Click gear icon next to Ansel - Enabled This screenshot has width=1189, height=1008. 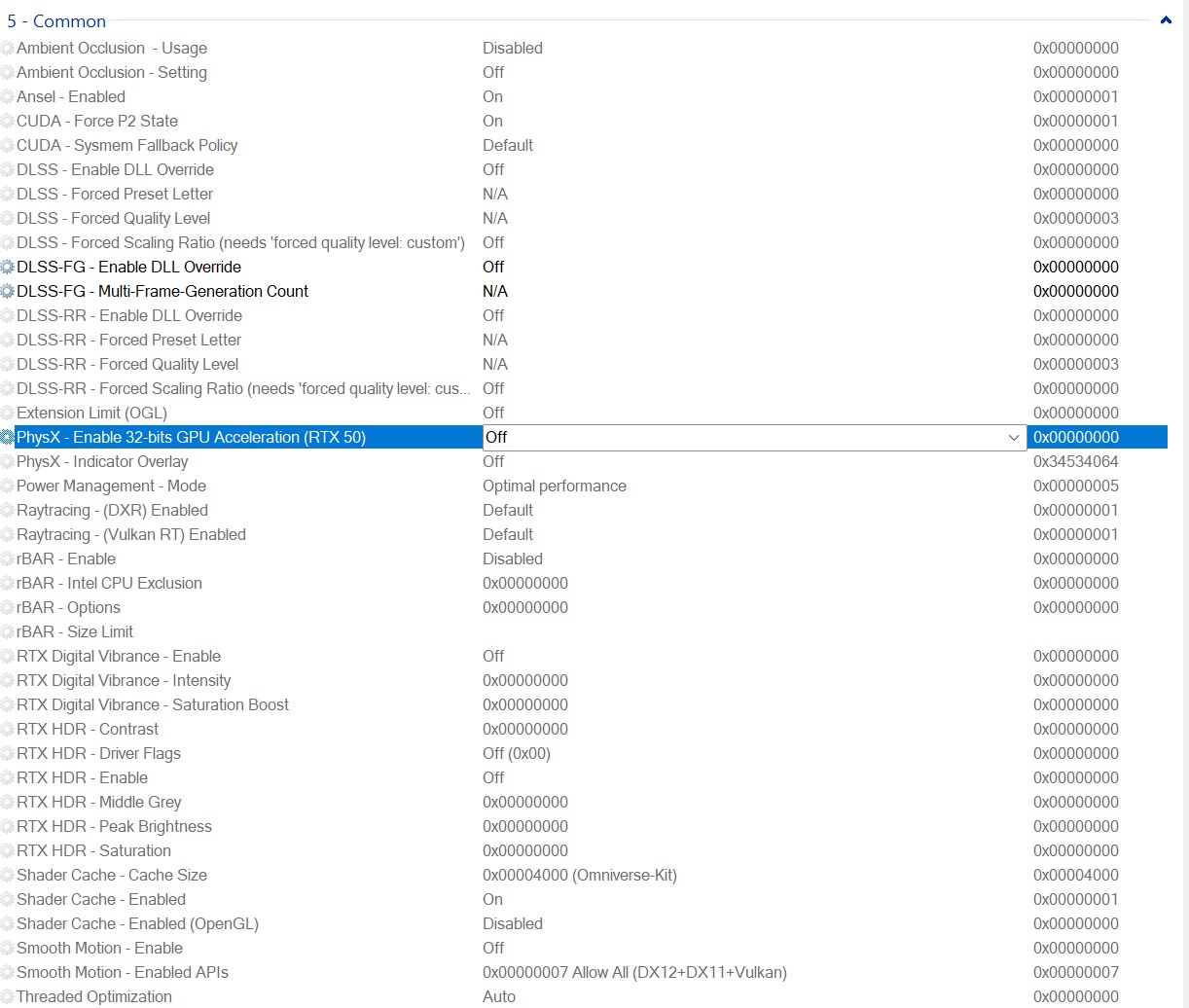click(8, 96)
